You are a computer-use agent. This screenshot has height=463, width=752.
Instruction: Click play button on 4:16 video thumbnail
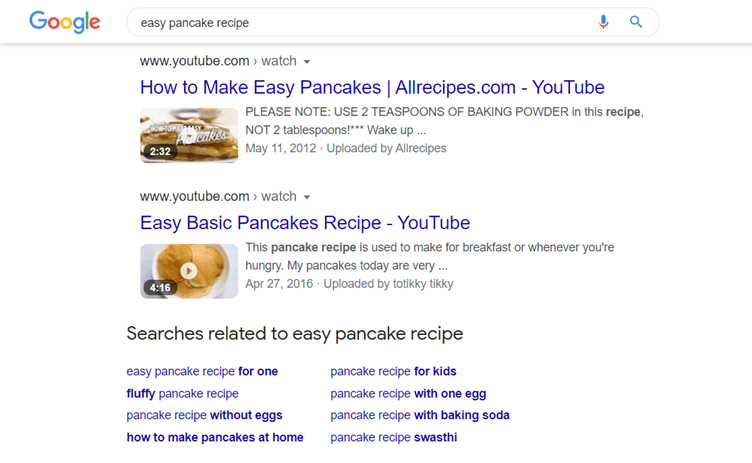[x=189, y=271]
